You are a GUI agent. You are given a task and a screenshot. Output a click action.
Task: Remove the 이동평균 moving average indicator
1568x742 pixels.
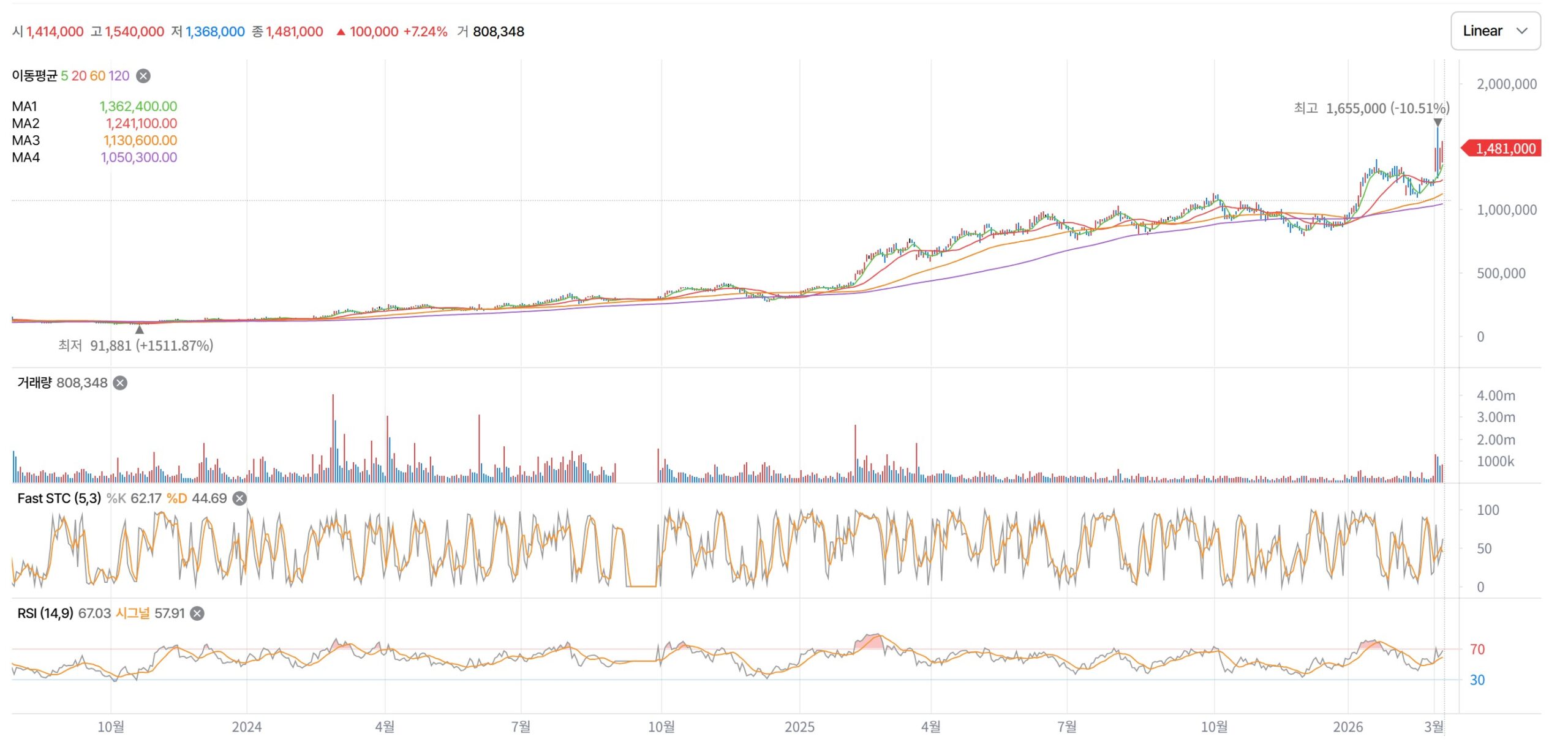143,76
